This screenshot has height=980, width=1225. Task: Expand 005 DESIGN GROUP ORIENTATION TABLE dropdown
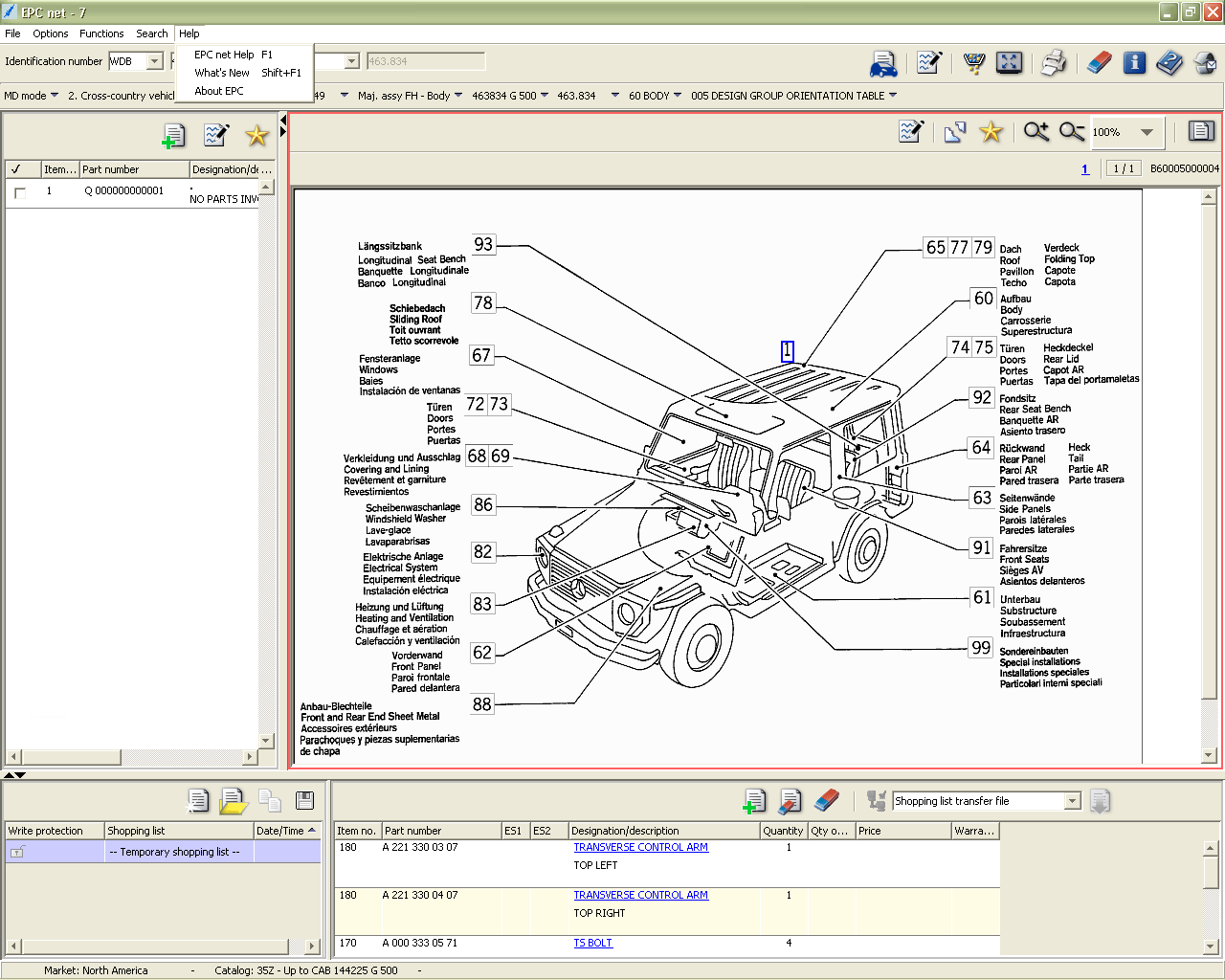coord(893,95)
